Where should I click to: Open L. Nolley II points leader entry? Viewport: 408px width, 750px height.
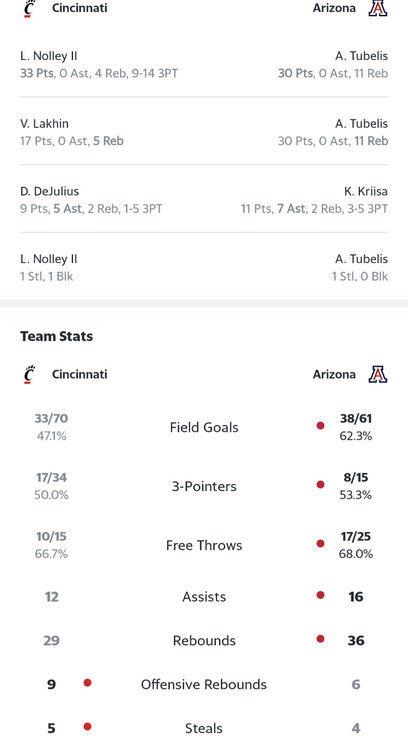pyautogui.click(x=99, y=65)
